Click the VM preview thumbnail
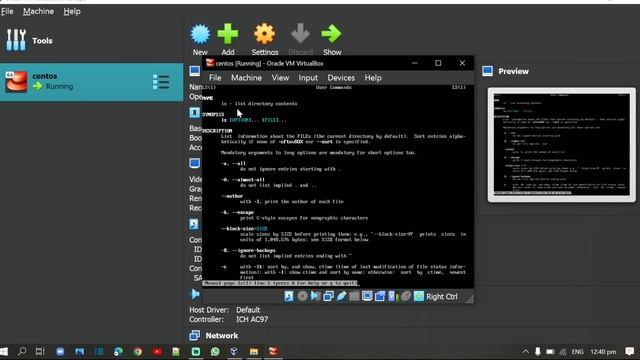640x360 pixels. [562, 144]
